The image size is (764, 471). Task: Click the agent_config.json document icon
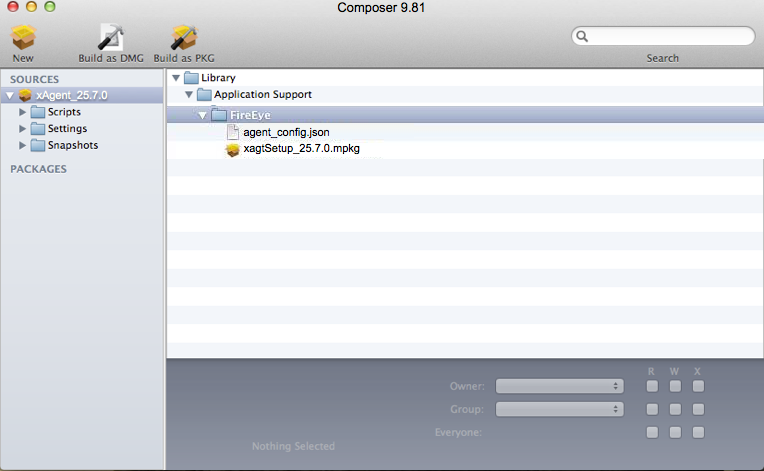pos(233,132)
